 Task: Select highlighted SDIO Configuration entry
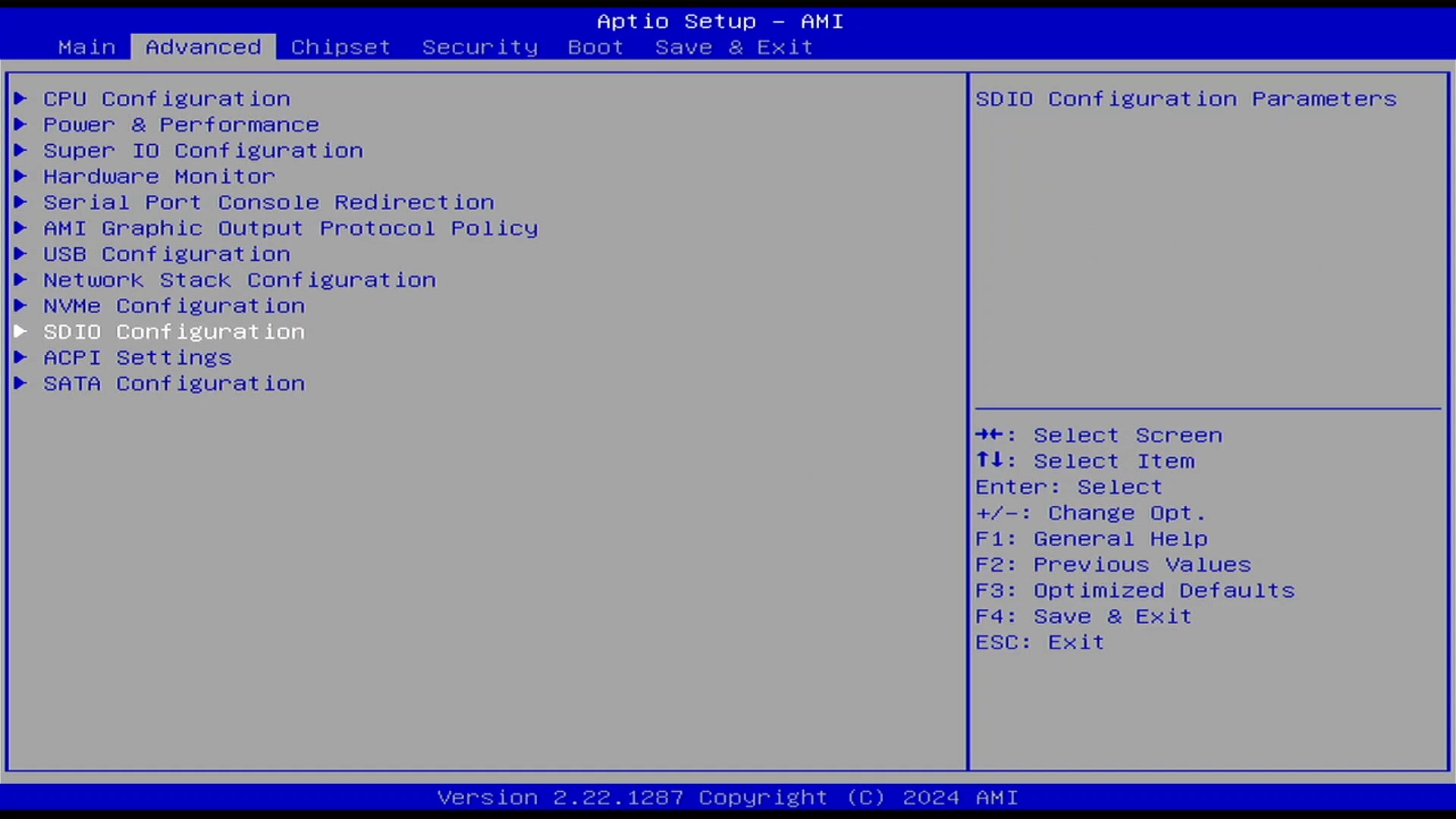[174, 331]
